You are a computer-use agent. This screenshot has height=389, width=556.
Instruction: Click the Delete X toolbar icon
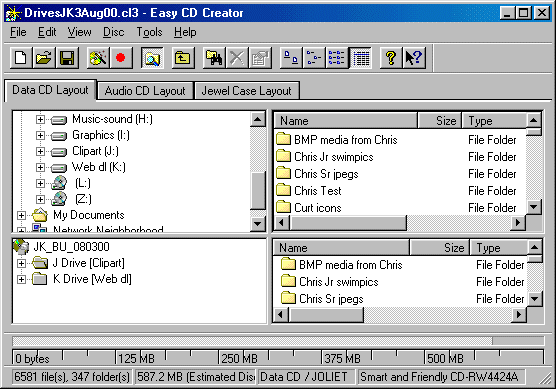click(x=237, y=58)
